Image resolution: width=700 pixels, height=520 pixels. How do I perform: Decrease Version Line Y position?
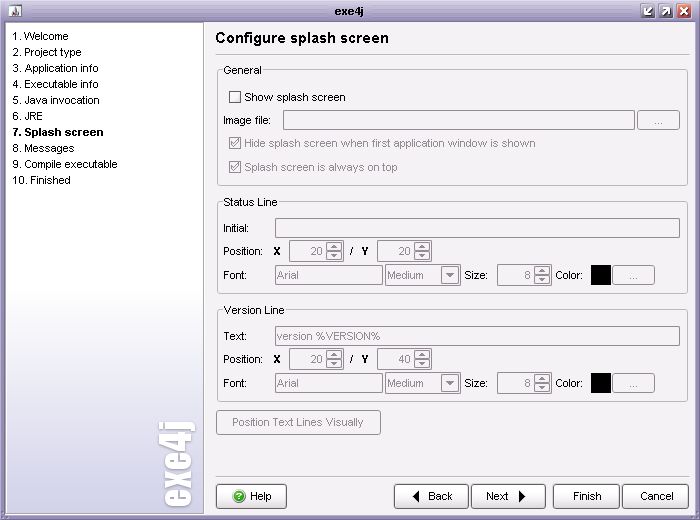pyautogui.click(x=422, y=364)
